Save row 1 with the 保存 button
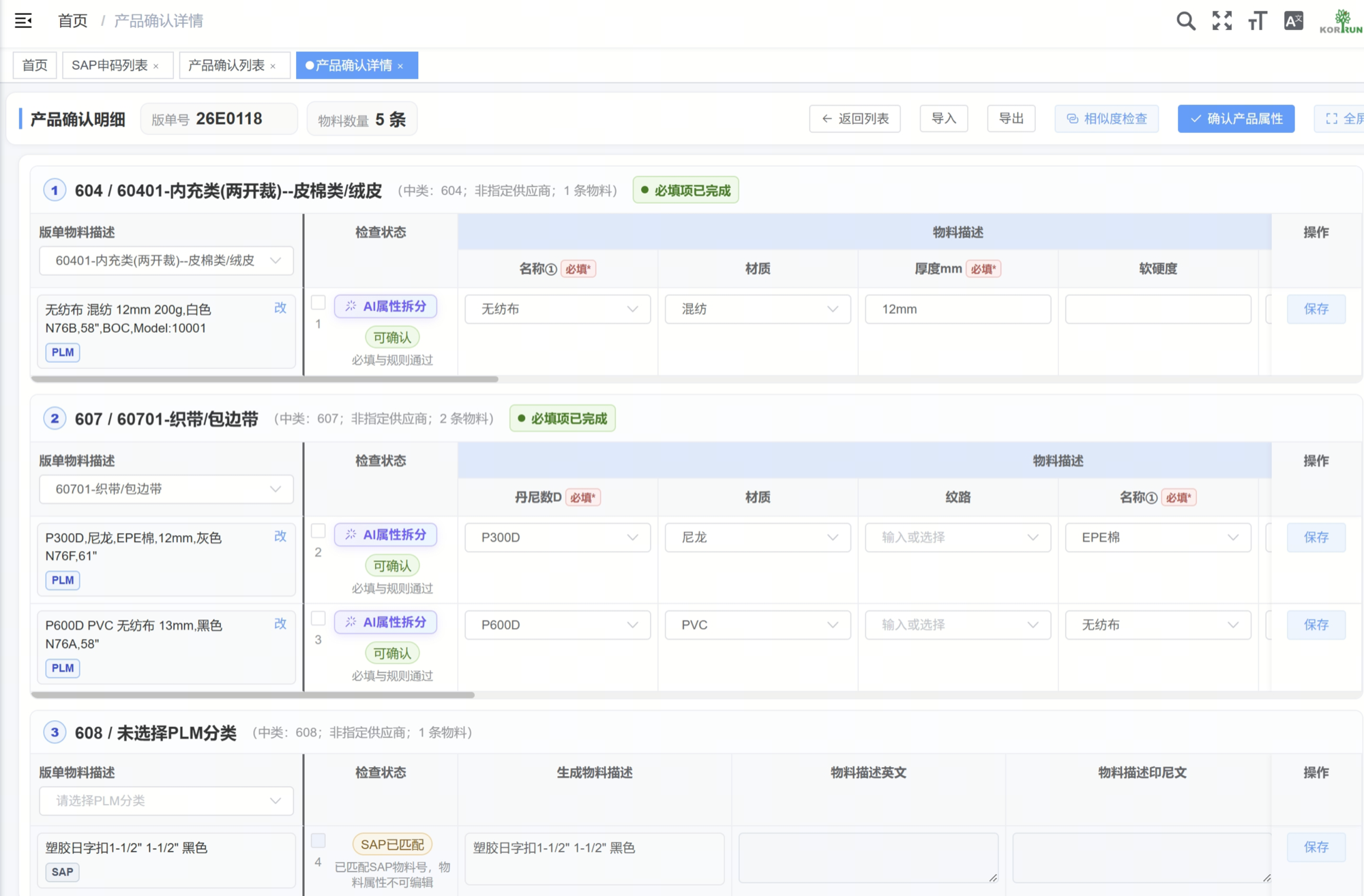Viewport: 1364px width, 896px height. [1316, 309]
